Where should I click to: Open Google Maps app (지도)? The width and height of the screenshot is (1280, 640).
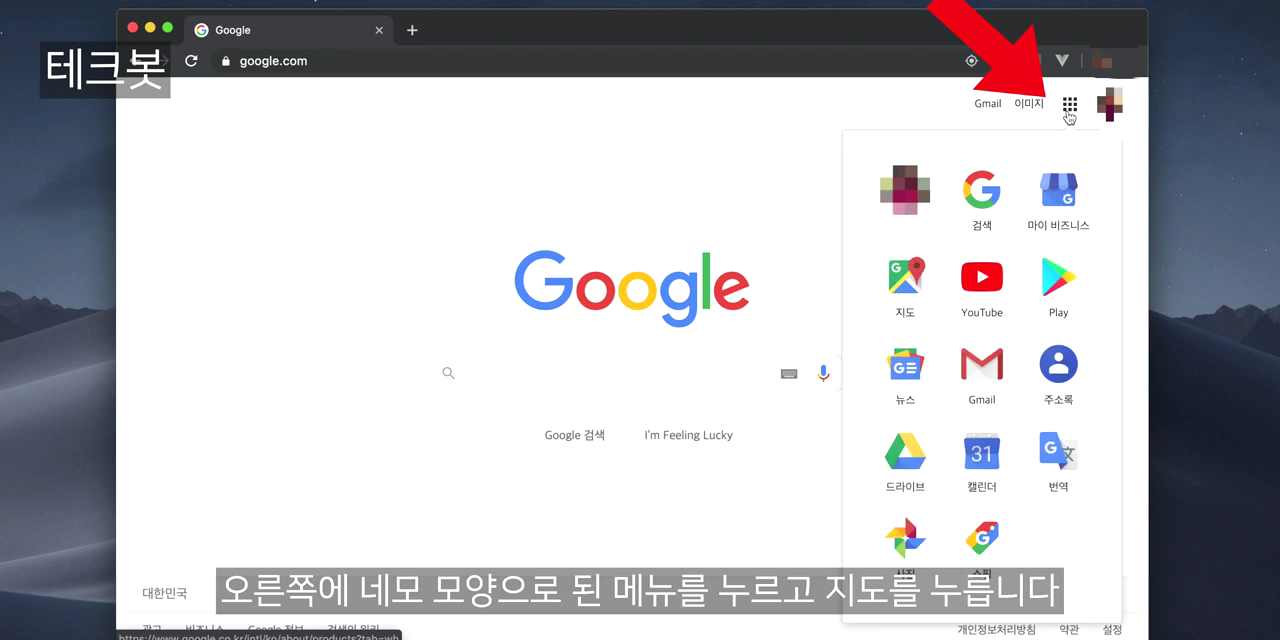pos(905,288)
